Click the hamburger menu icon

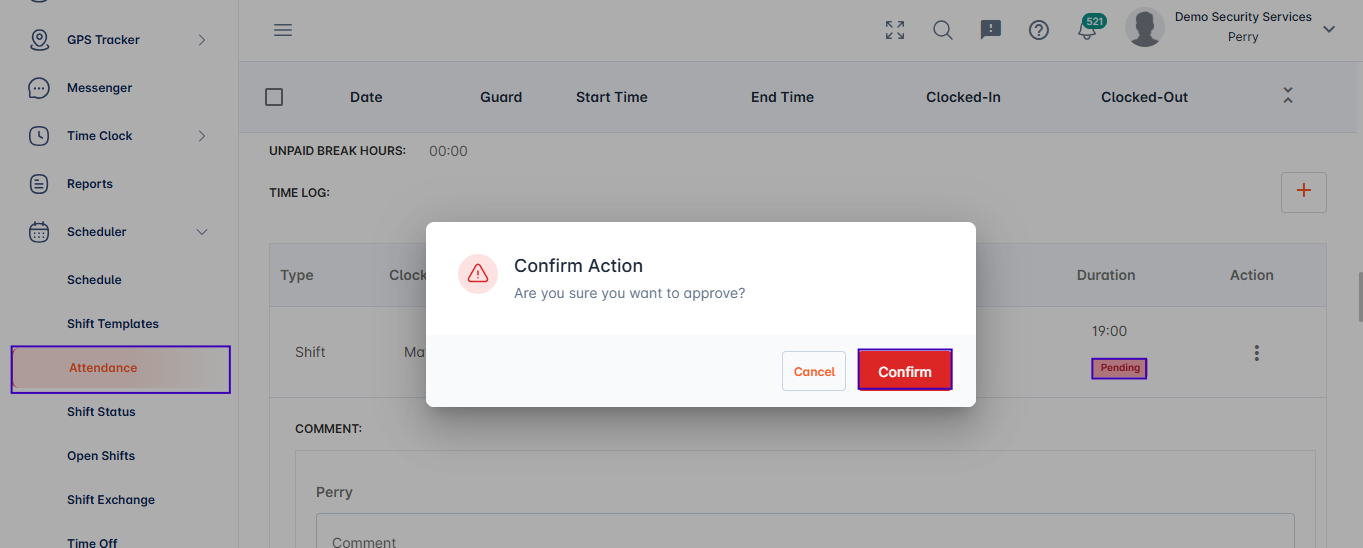click(283, 30)
